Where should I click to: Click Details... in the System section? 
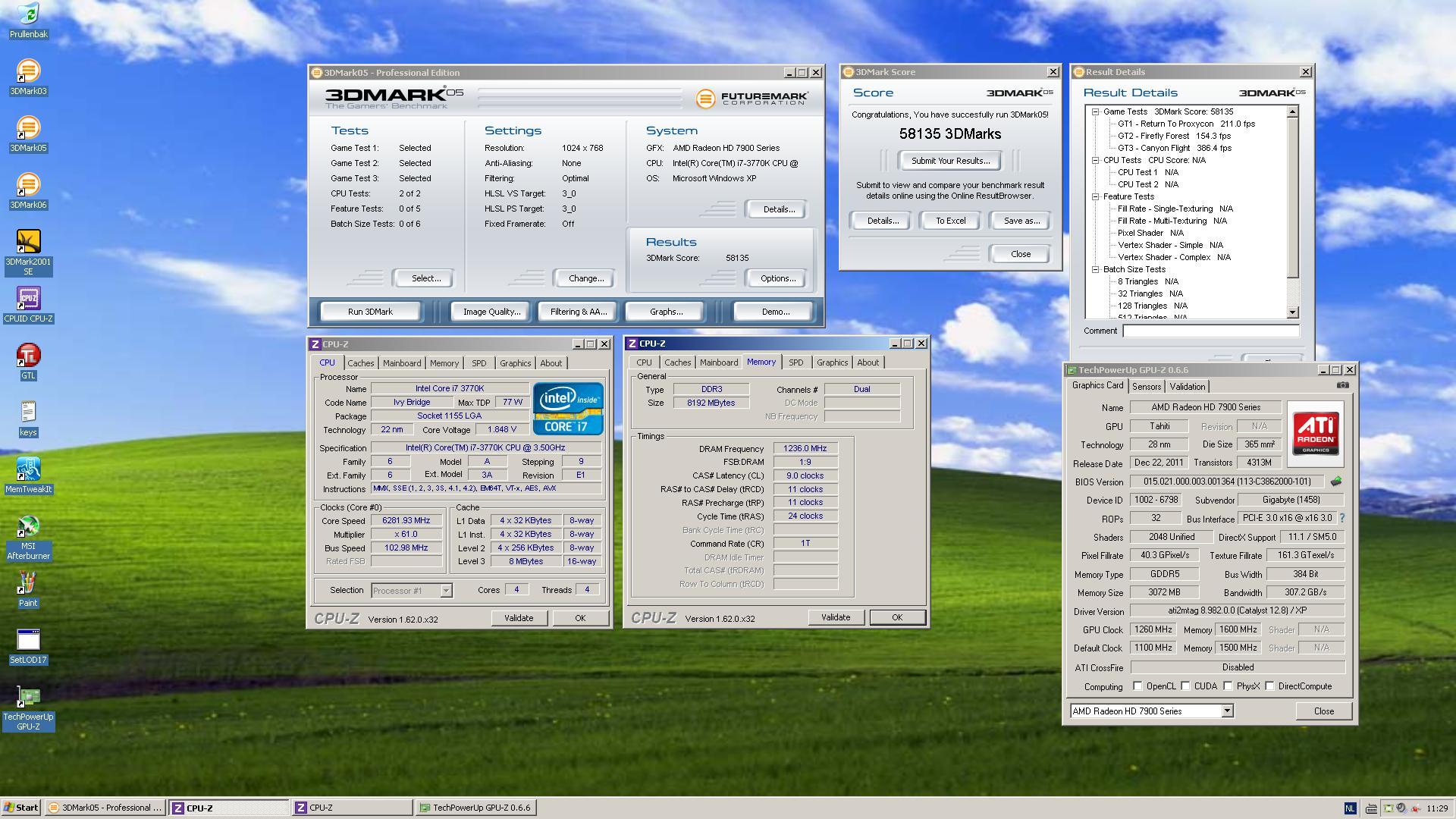(777, 209)
